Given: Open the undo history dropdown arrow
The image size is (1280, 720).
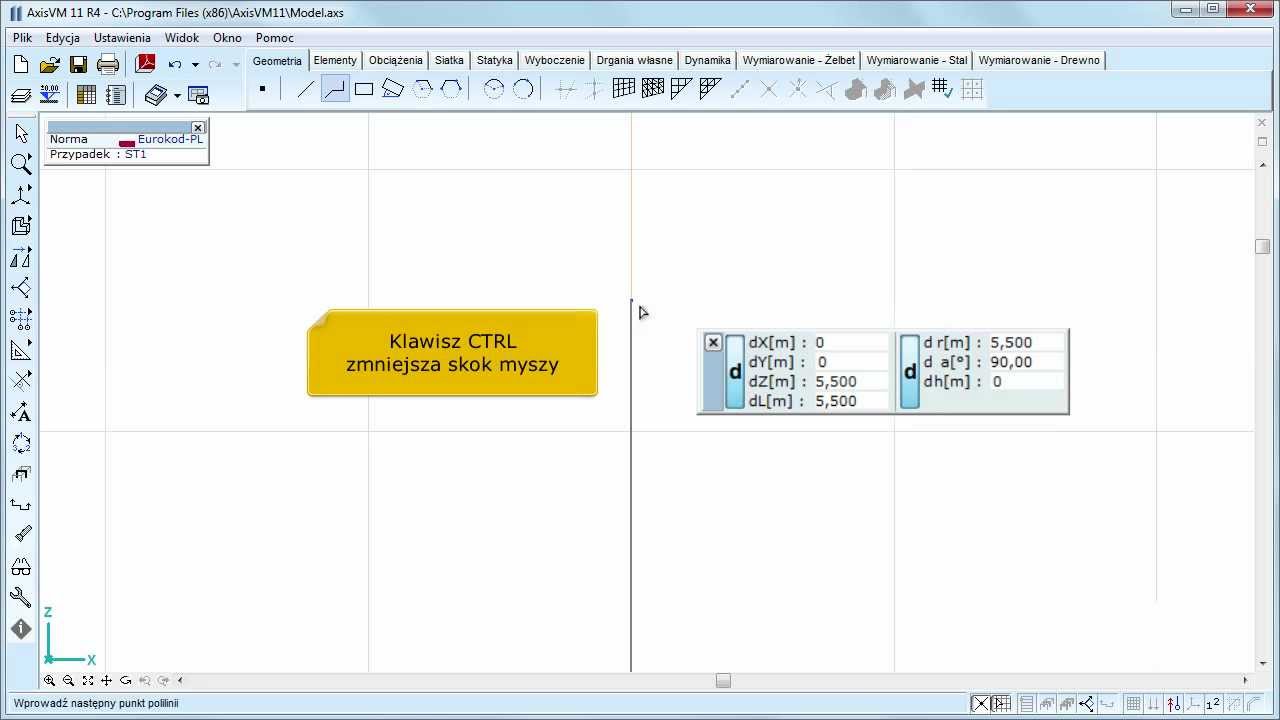Looking at the screenshot, I should click(x=195, y=65).
